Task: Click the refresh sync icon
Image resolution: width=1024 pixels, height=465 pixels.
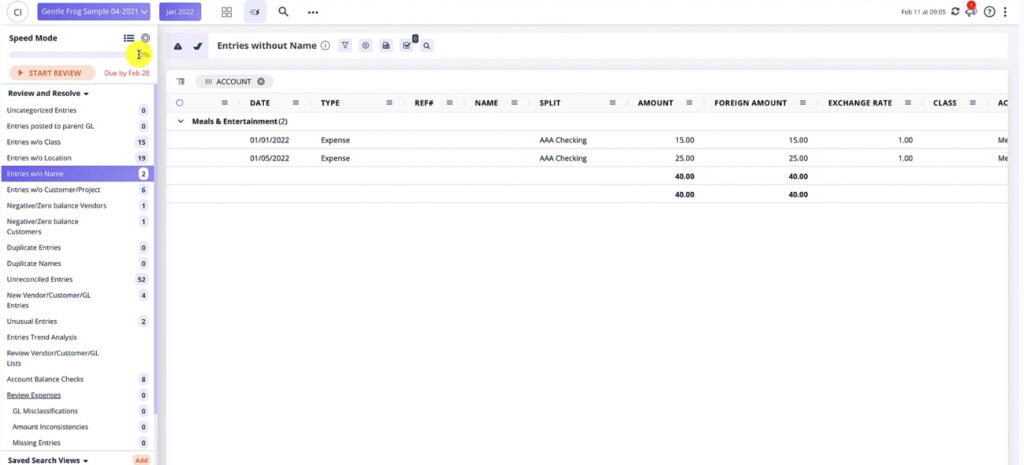Action: [x=955, y=12]
